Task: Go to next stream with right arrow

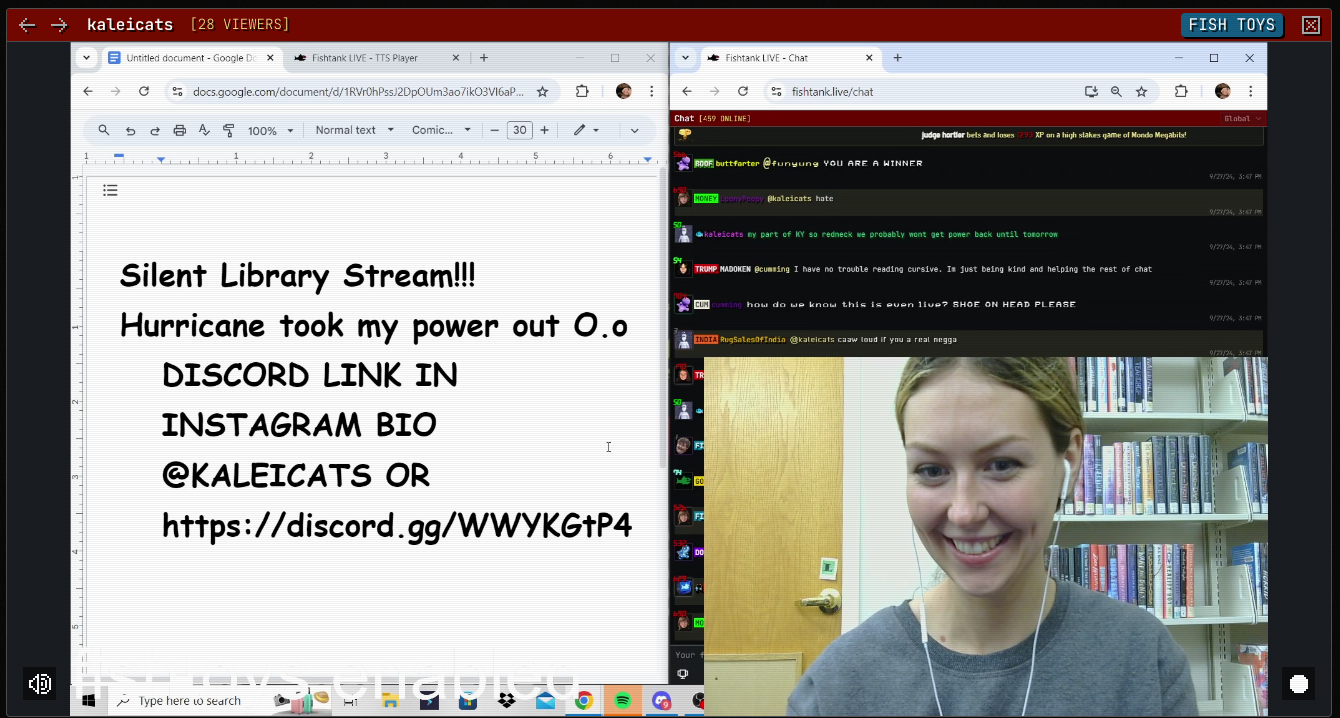Action: click(59, 25)
